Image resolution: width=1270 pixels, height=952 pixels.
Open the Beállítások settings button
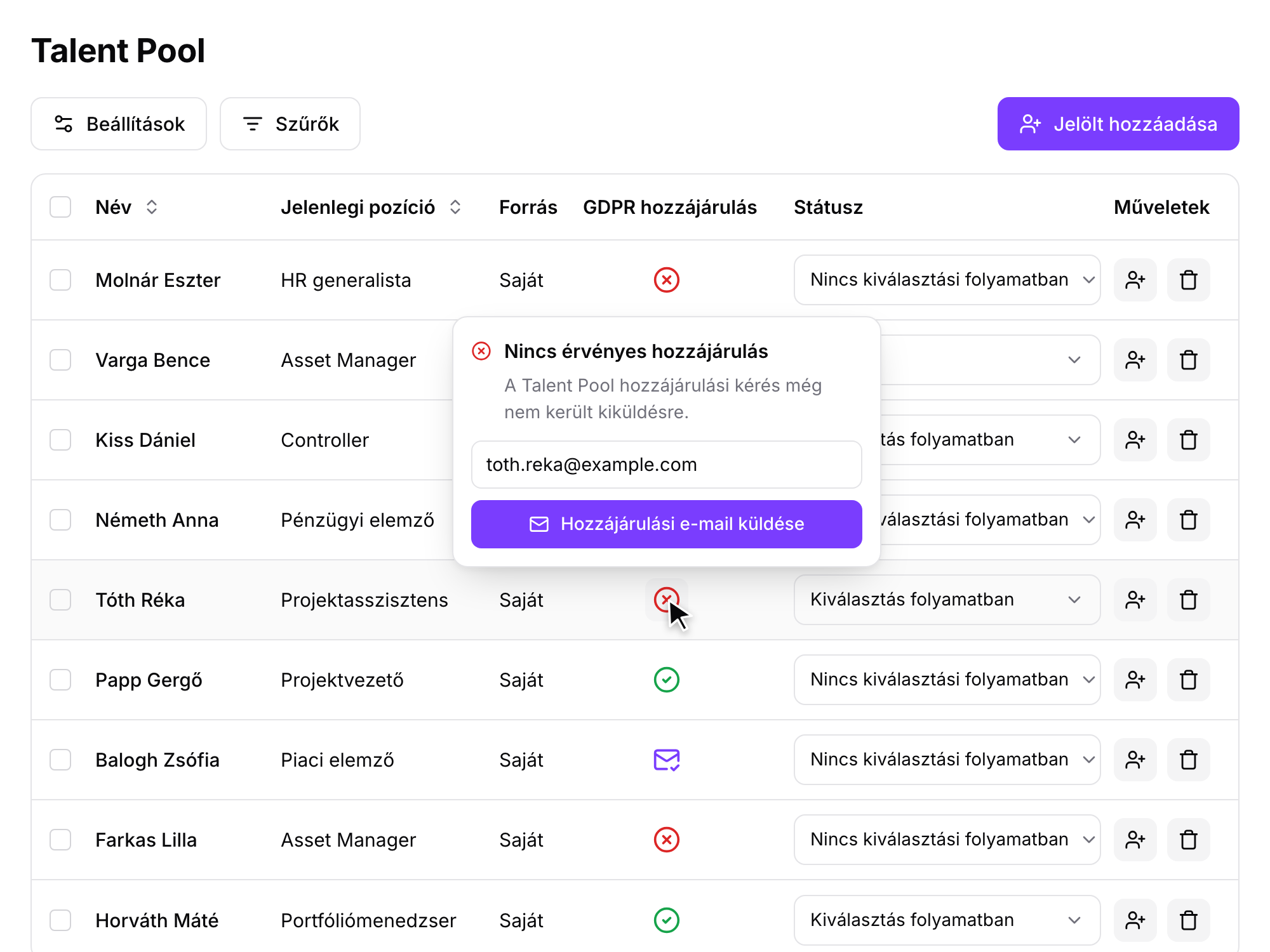[x=119, y=124]
